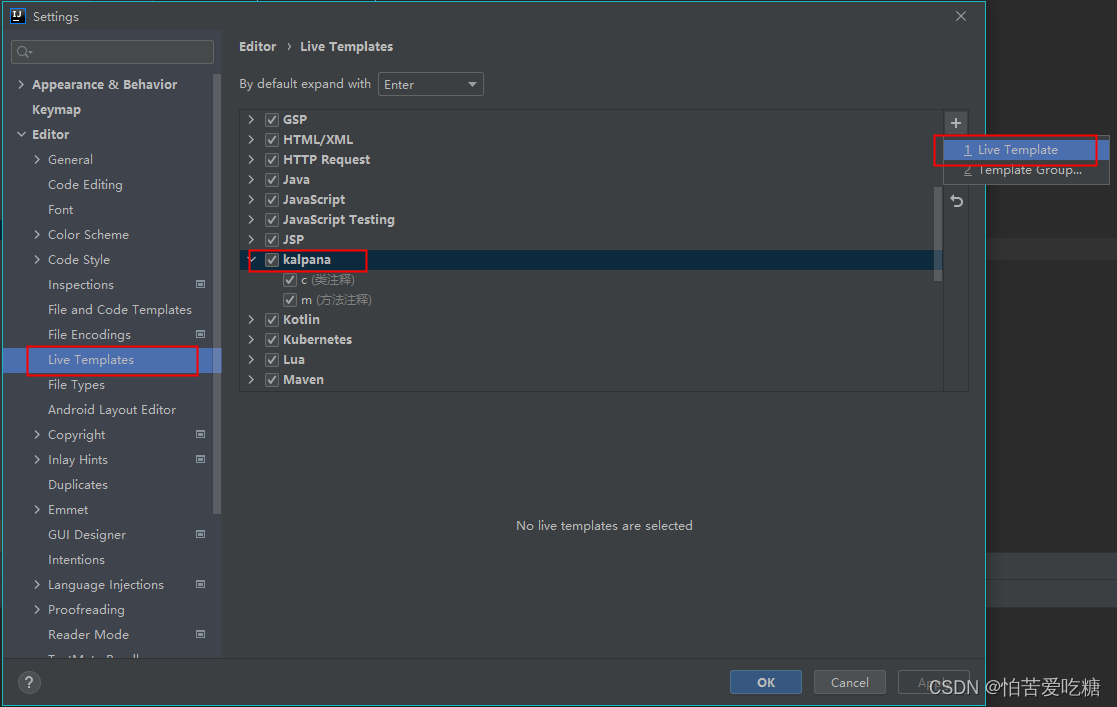Open the Reader Mode settings page
The height and width of the screenshot is (707, 1117).
coord(88,634)
